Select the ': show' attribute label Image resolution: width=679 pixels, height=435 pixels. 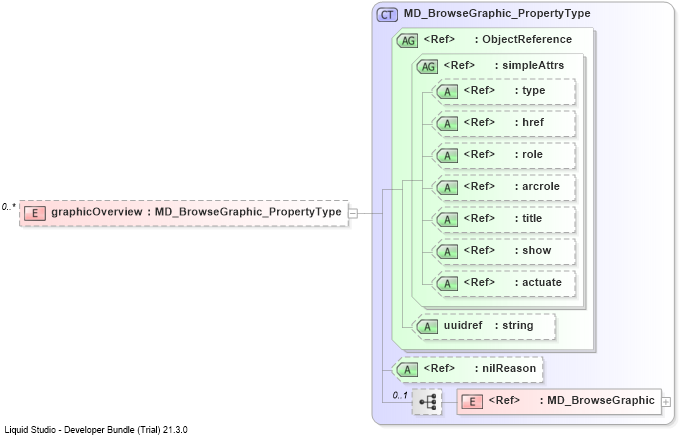tap(533, 251)
